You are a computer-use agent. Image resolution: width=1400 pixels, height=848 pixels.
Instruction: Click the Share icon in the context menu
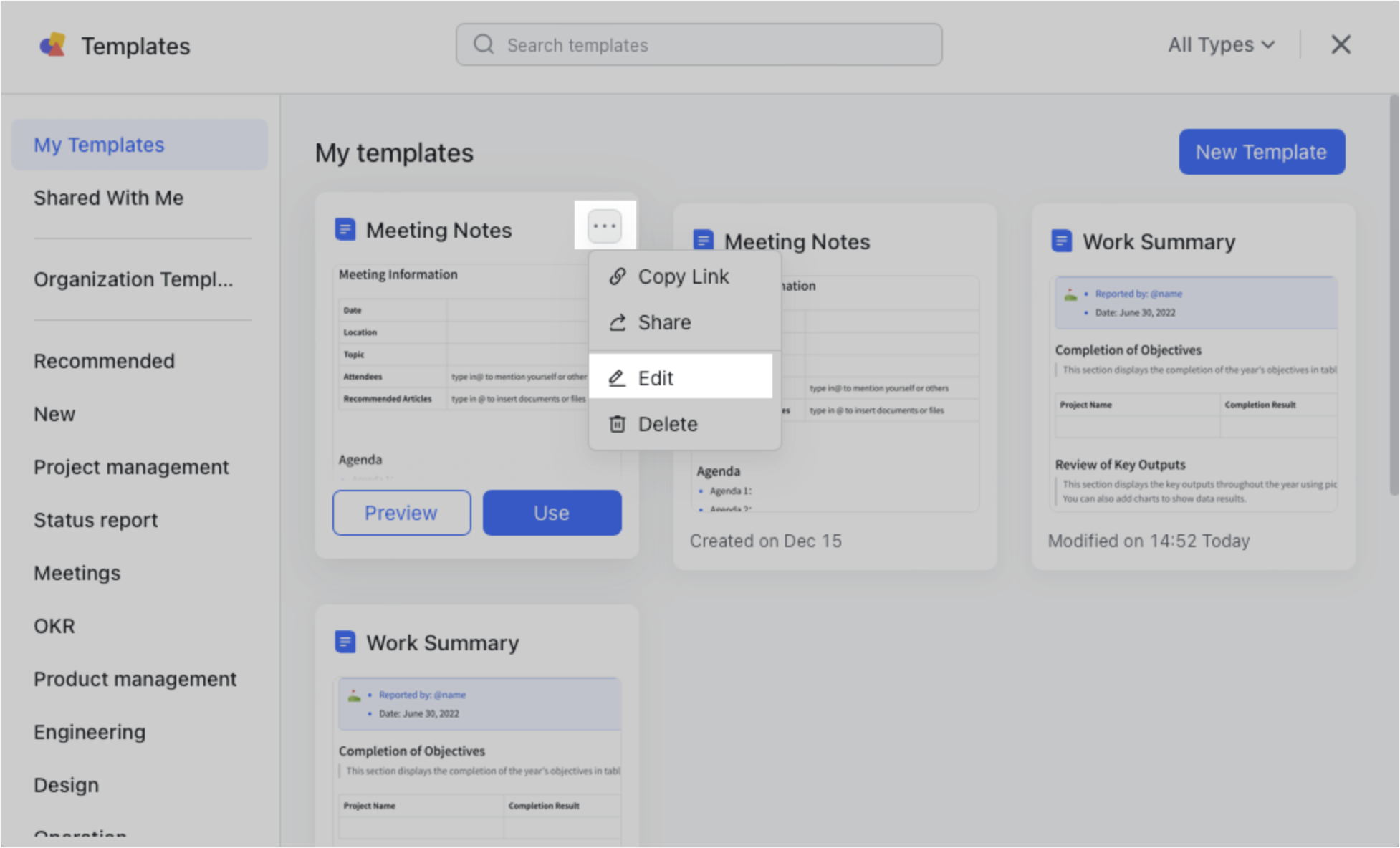click(617, 322)
